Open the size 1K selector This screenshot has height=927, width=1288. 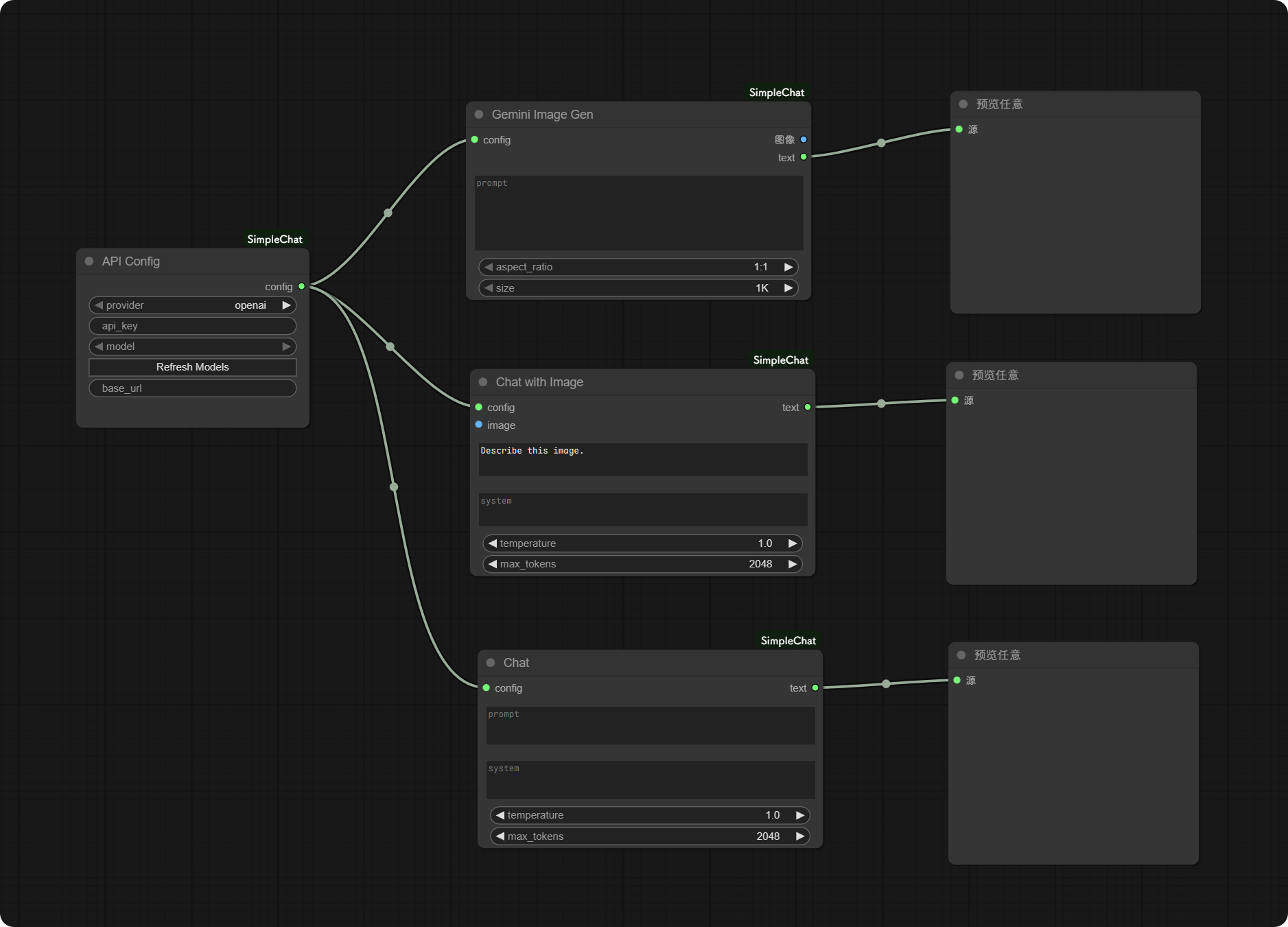(x=639, y=288)
